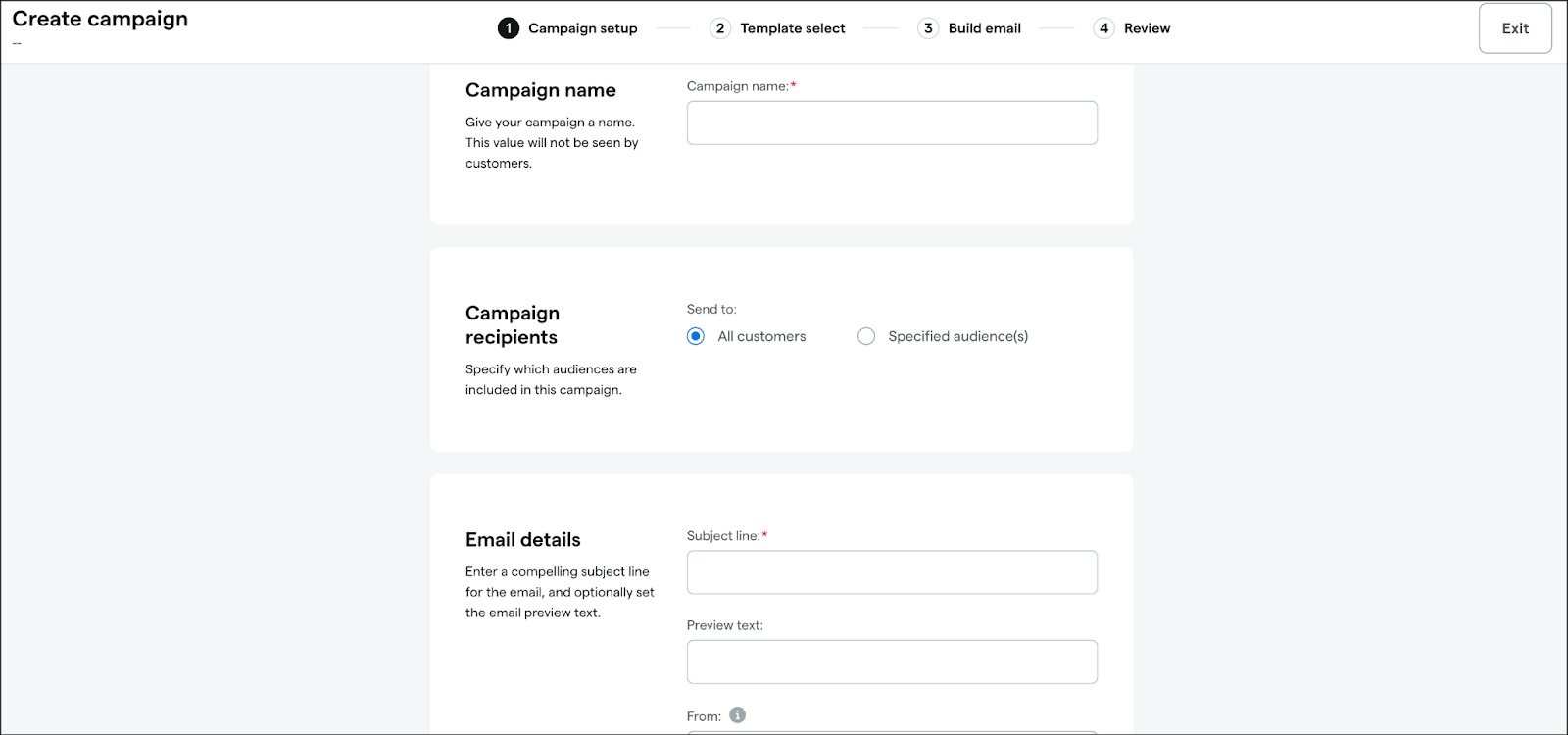This screenshot has width=1568, height=735.
Task: Exit the create campaign wizard
Action: coord(1515,28)
